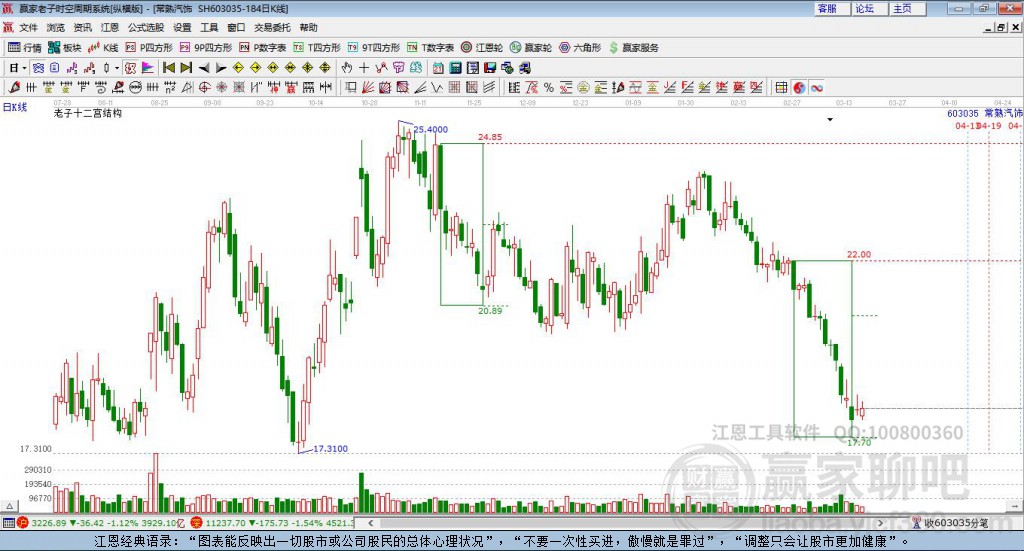This screenshot has width=1024, height=551.
Task: Move chart left with black arrow
Action: pos(204,67)
